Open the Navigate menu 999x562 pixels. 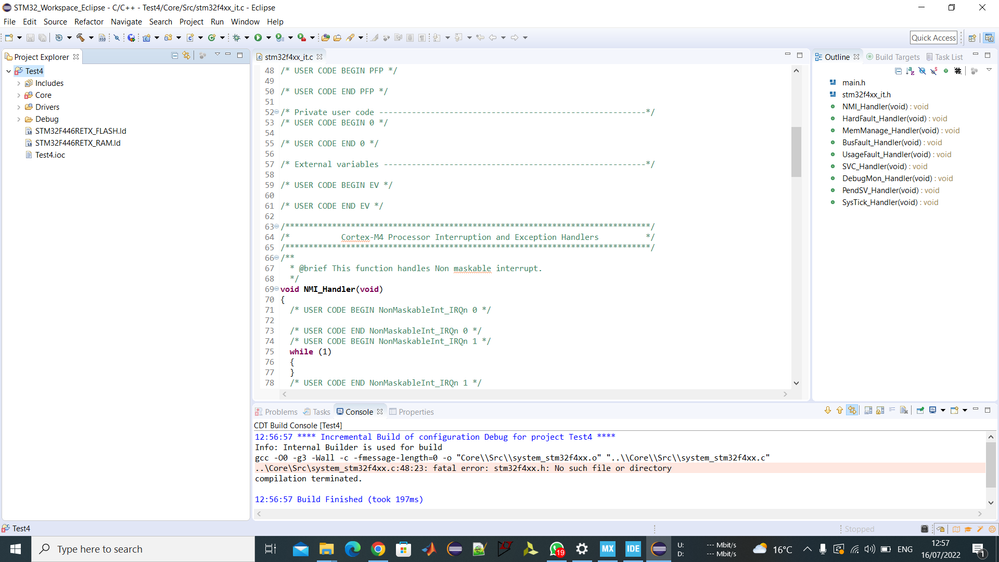[x=126, y=22]
